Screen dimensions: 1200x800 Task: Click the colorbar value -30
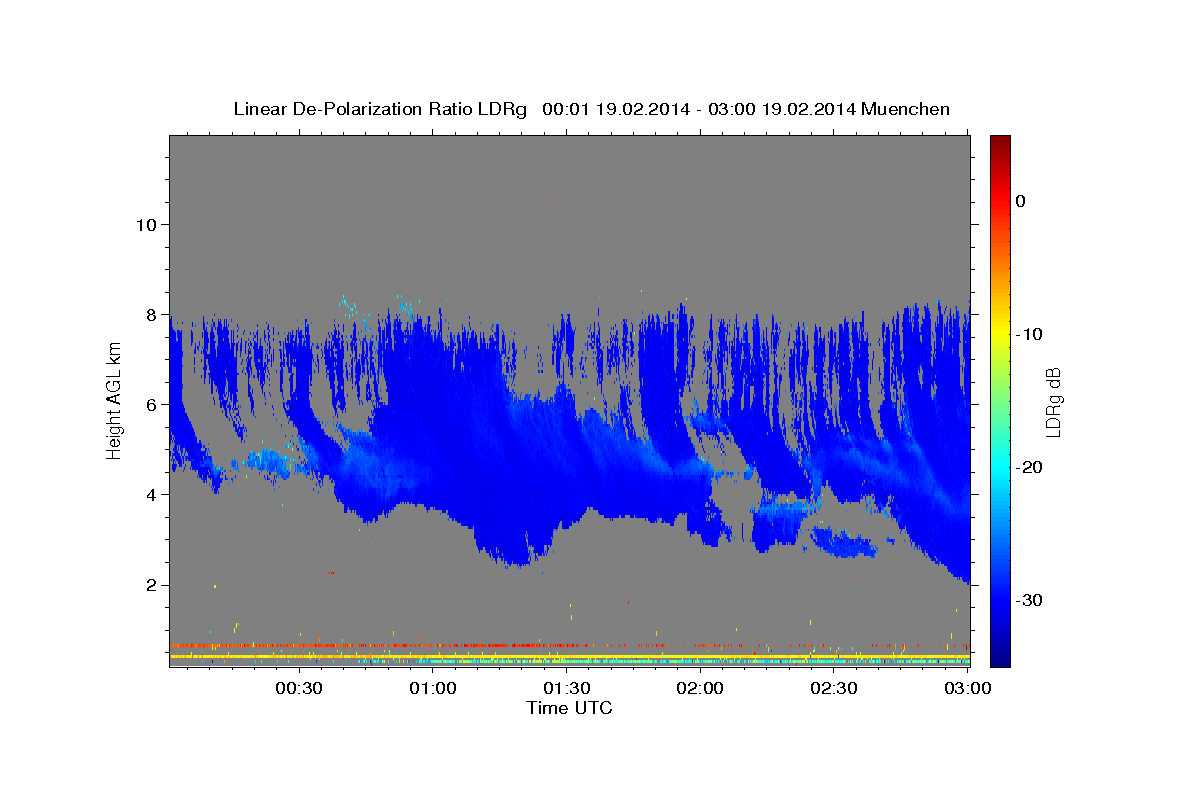click(x=1029, y=600)
